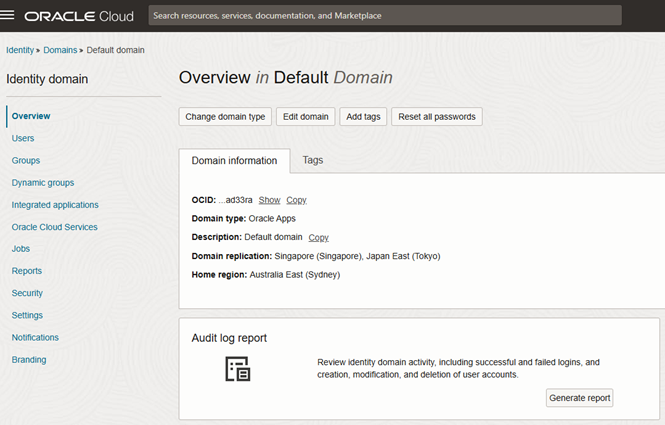
Task: Click the Edit domain button
Action: (x=306, y=117)
